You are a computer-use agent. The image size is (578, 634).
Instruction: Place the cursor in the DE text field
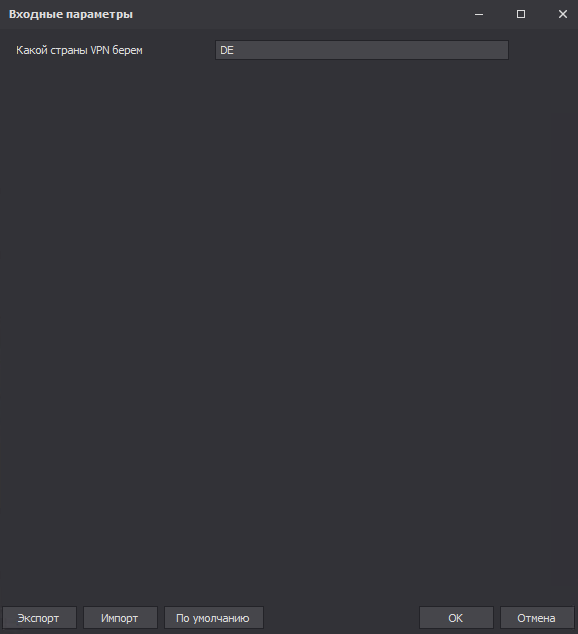[x=362, y=50]
